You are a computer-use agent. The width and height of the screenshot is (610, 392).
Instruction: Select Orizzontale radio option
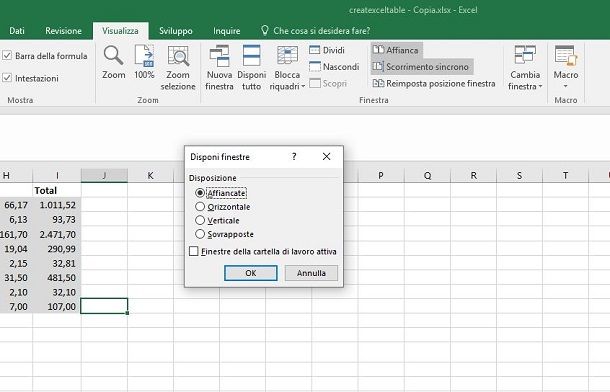click(200, 206)
